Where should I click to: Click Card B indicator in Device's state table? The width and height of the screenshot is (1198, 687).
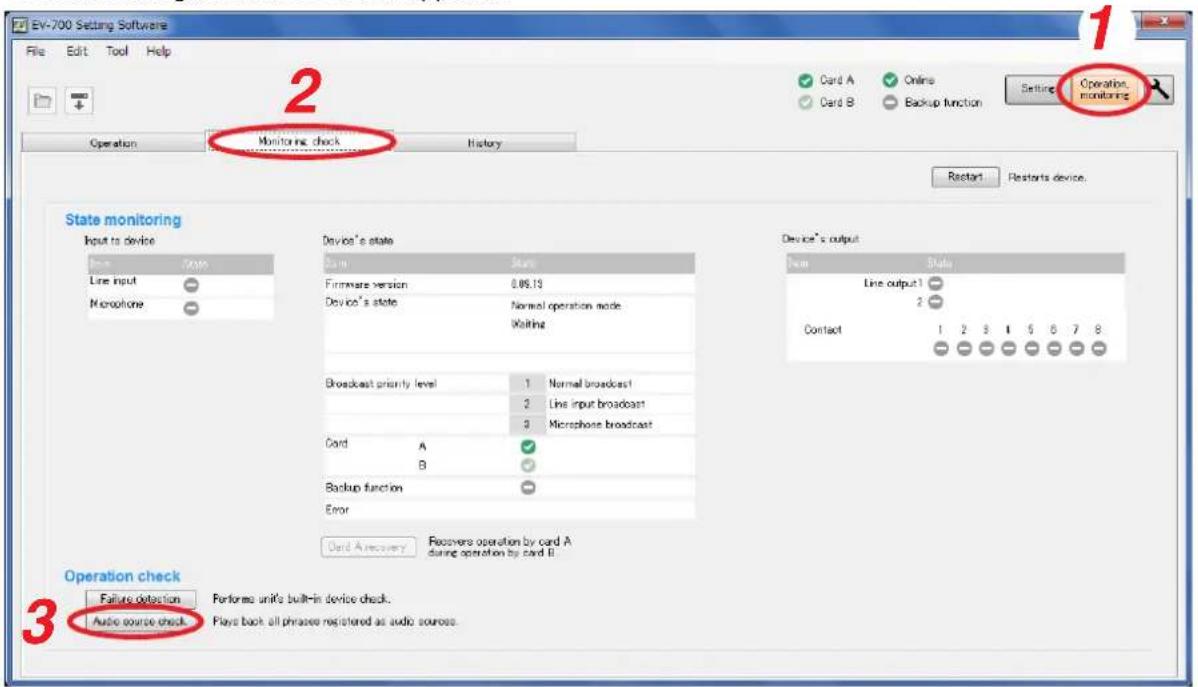(528, 465)
